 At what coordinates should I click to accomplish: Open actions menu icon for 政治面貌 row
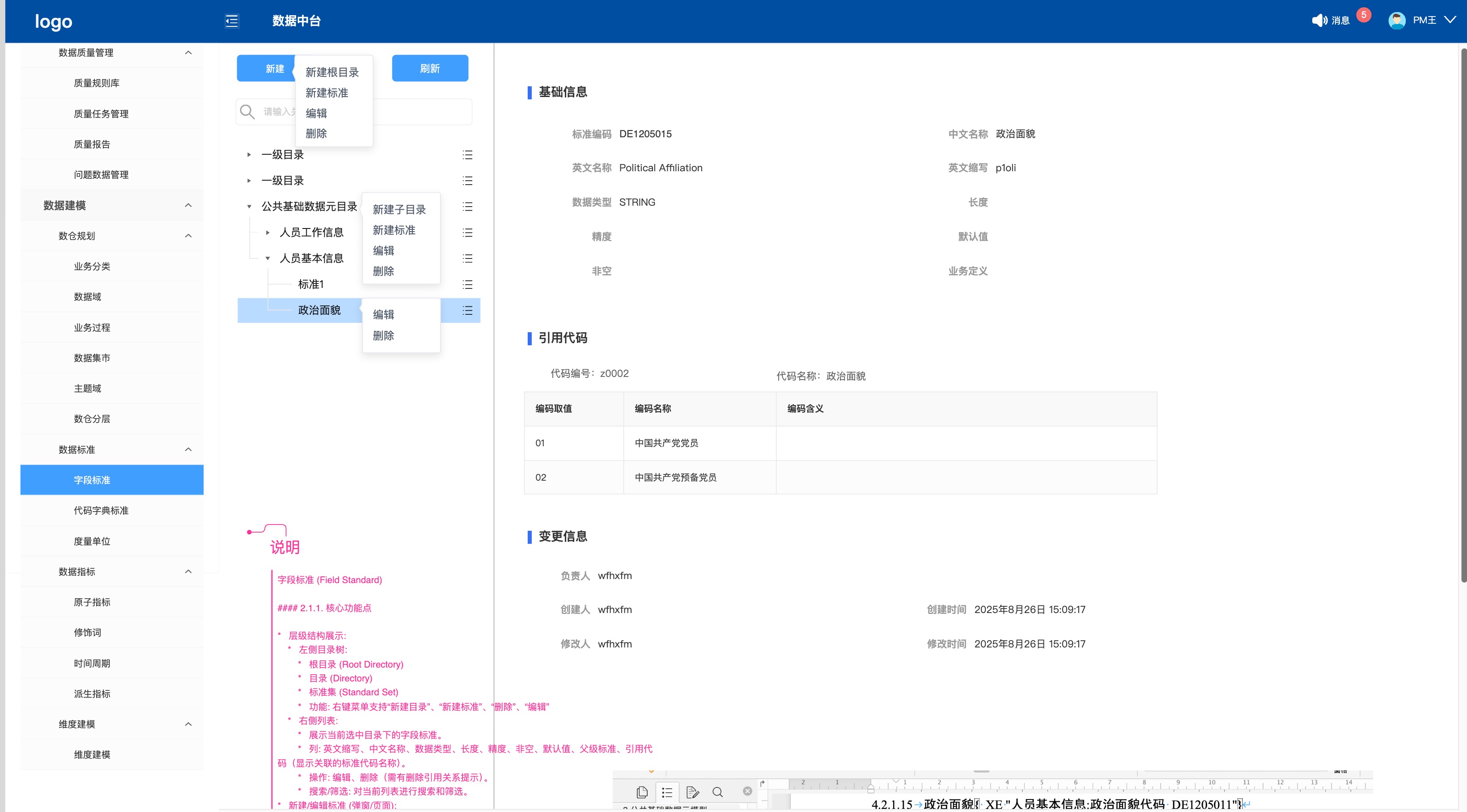pos(467,310)
